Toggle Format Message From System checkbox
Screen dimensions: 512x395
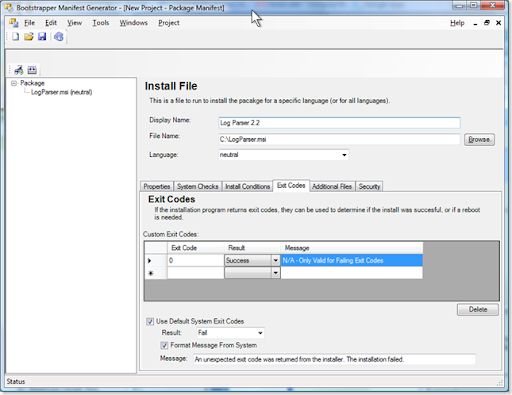[164, 345]
